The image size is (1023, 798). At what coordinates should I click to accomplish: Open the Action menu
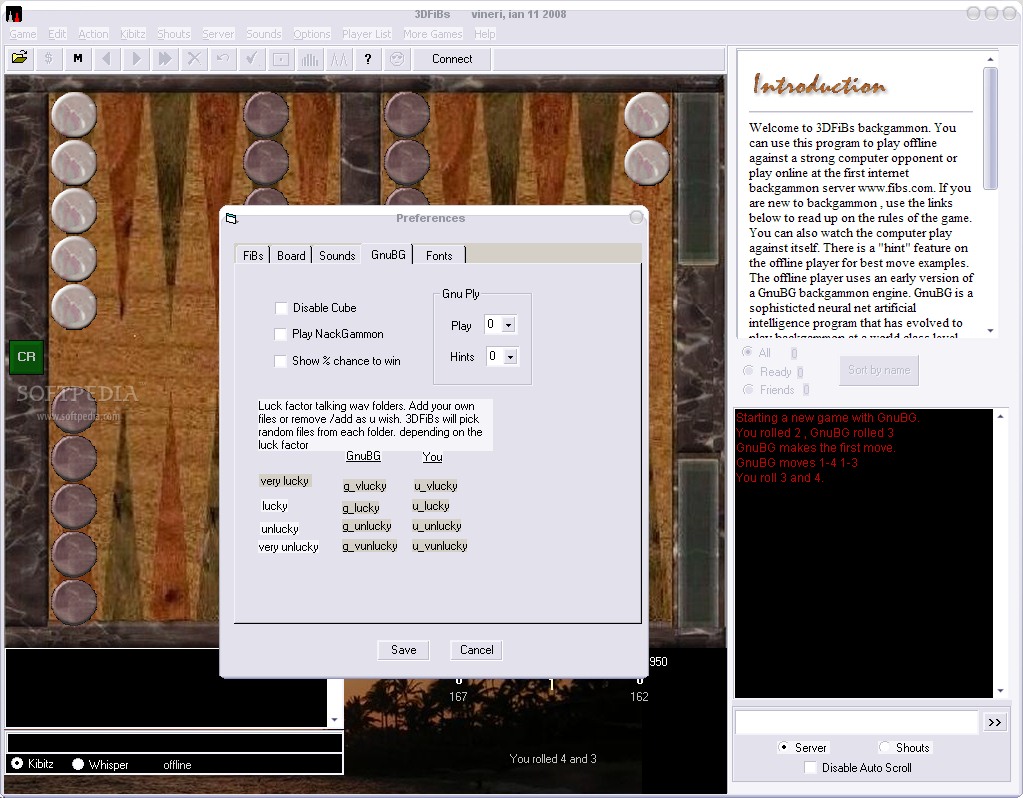(x=93, y=34)
